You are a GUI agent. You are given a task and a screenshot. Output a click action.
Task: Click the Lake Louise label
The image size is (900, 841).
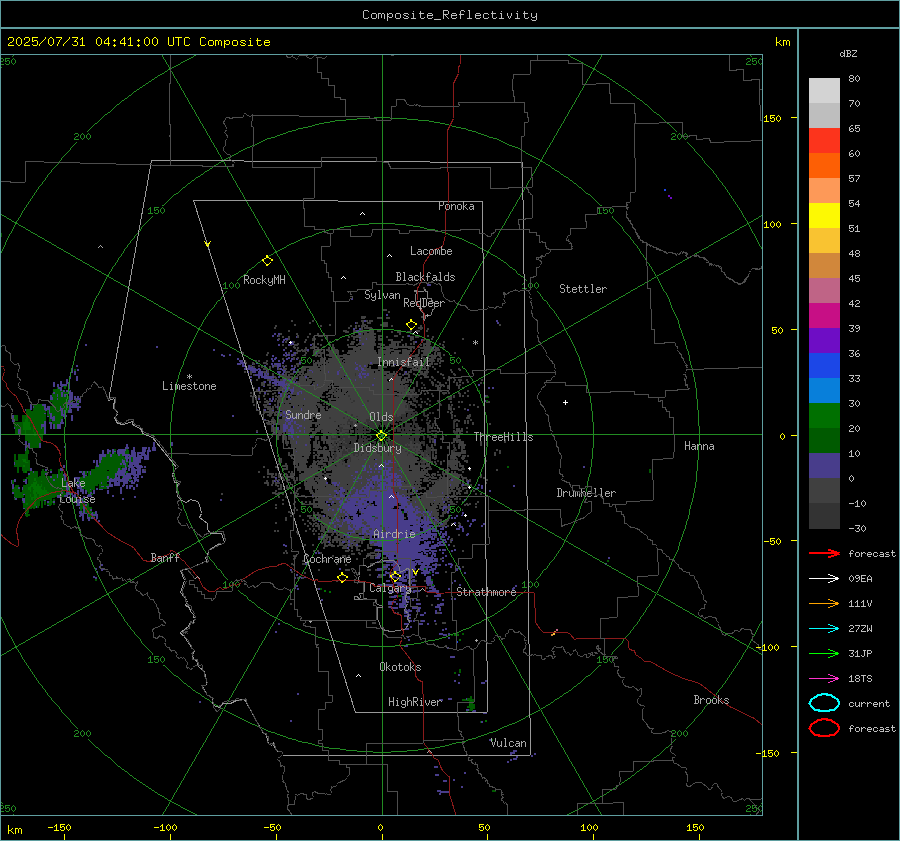coord(77,491)
